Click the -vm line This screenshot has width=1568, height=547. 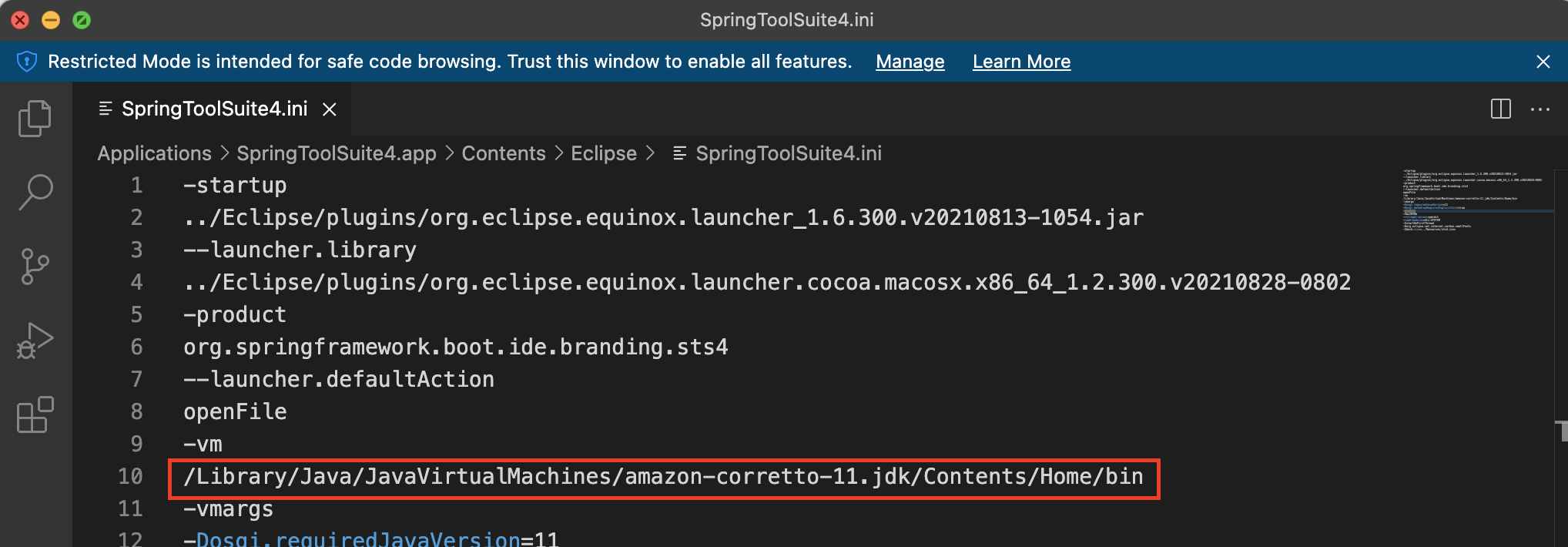(203, 445)
